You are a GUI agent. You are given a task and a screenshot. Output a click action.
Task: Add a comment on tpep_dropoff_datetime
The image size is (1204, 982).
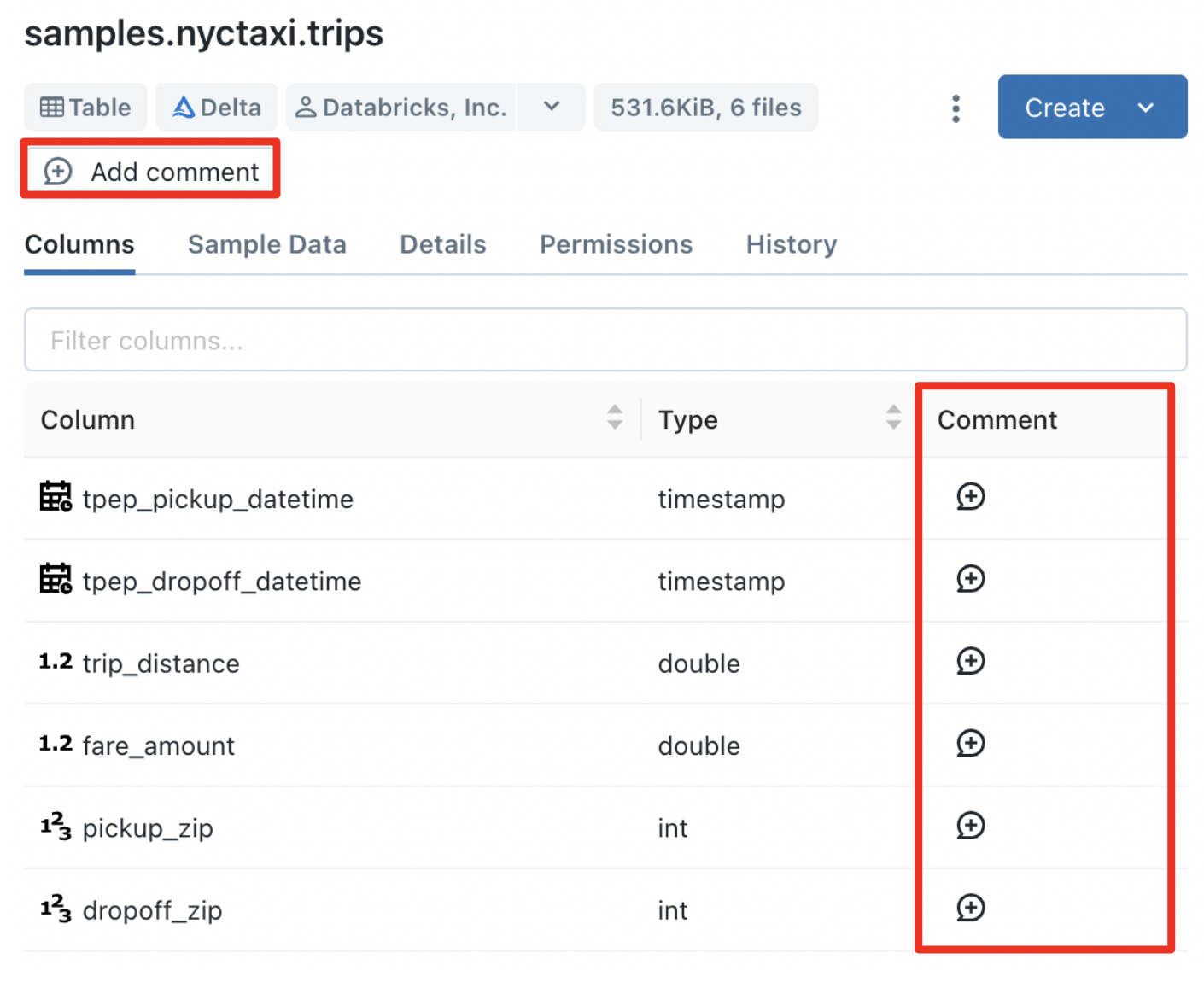click(971, 580)
